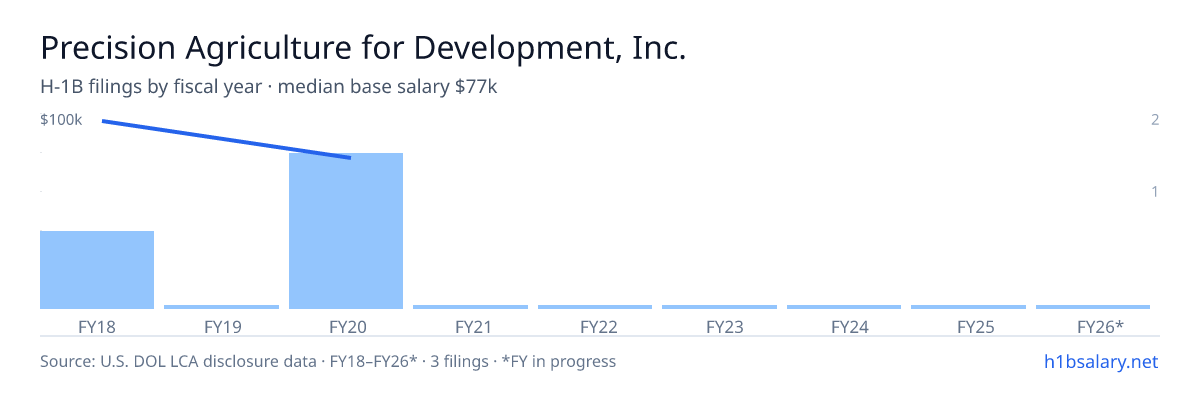1200x400 pixels.
Task: Open the h1bsalary.net link
Action: pyautogui.click(x=1099, y=361)
